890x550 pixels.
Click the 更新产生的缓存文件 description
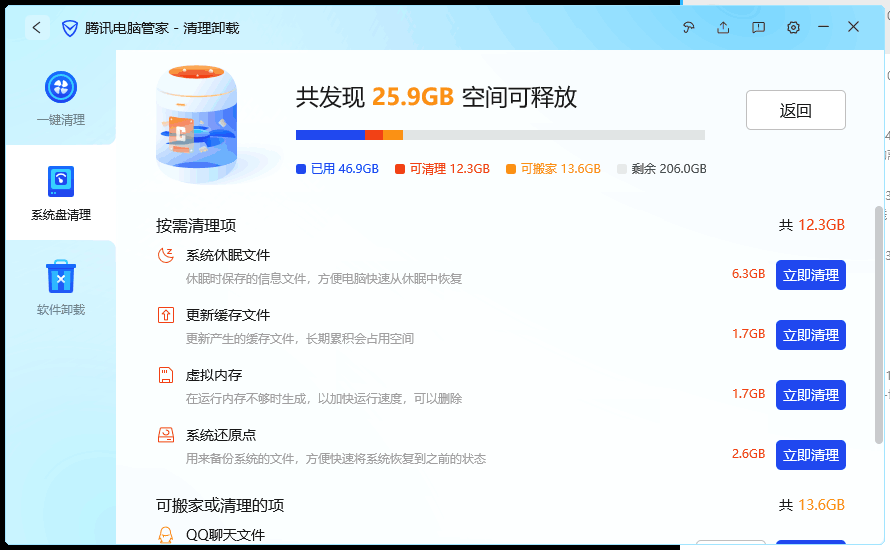pyautogui.click(x=300, y=339)
